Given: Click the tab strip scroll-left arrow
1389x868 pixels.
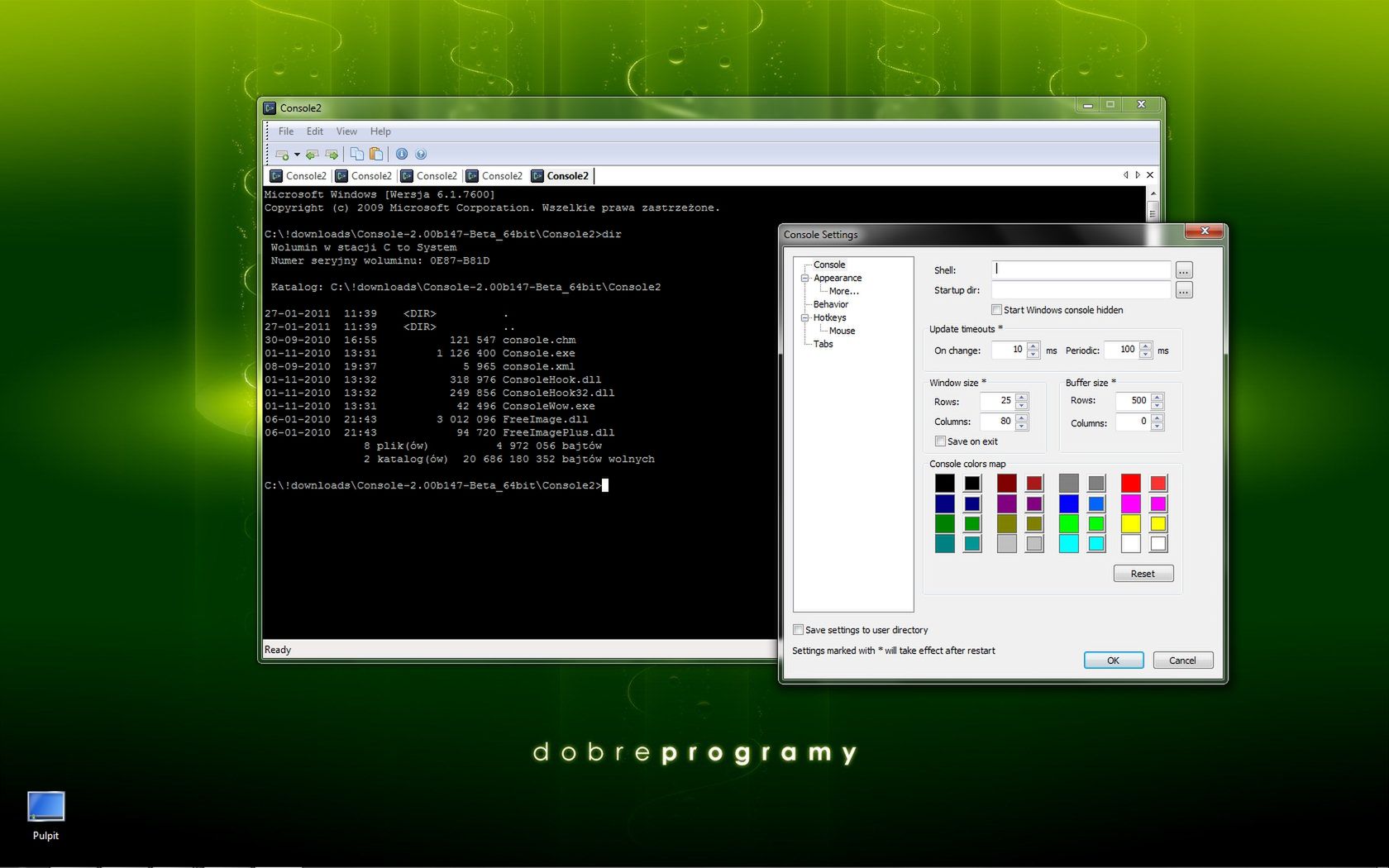Looking at the screenshot, I should pyautogui.click(x=1125, y=175).
